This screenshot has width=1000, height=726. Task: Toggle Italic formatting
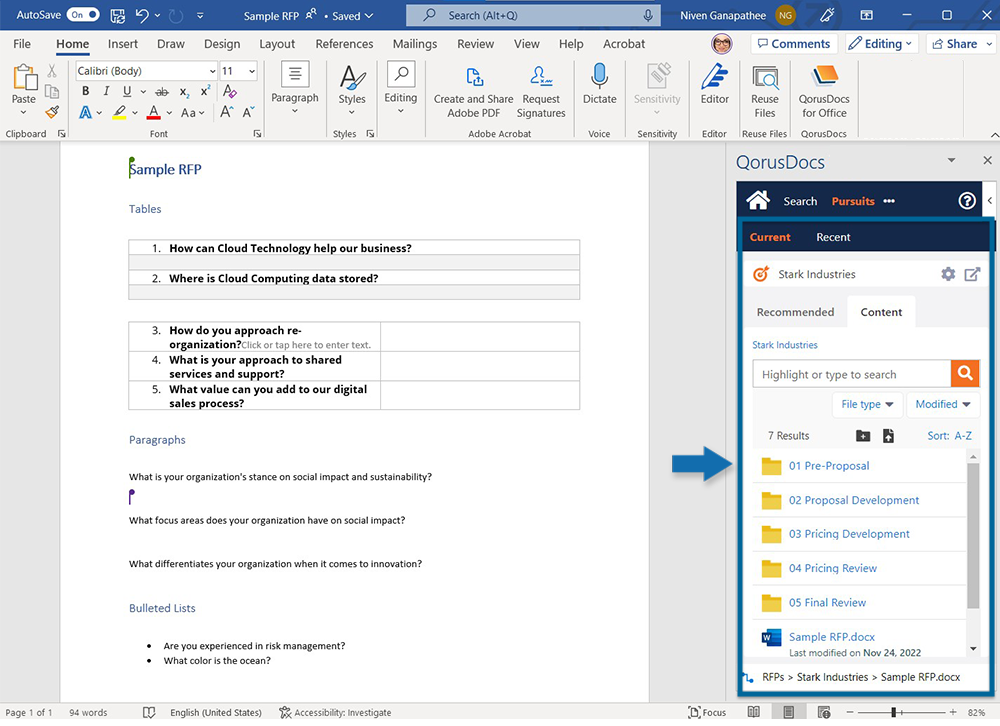tap(106, 92)
